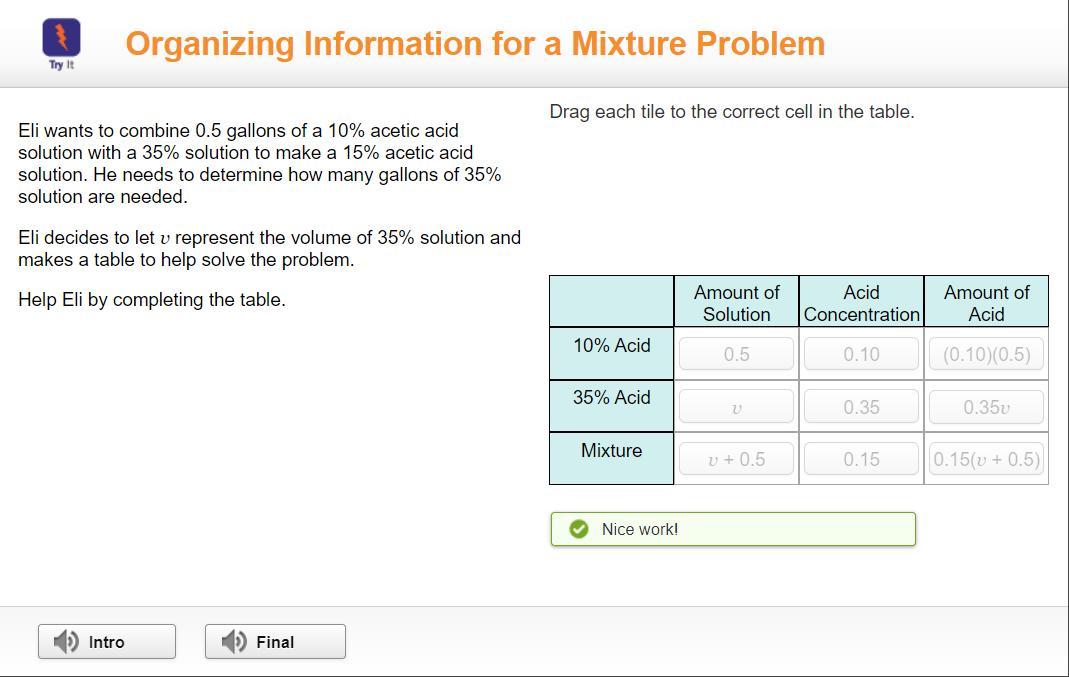Screen dimensions: 1069x677
Task: Play the Intro audio
Action: point(107,642)
